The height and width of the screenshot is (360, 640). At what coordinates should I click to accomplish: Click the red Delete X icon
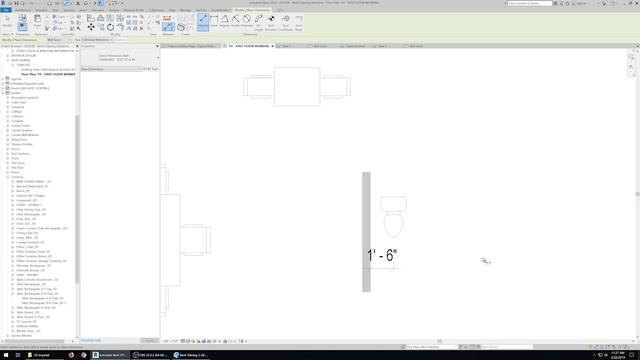(142, 29)
